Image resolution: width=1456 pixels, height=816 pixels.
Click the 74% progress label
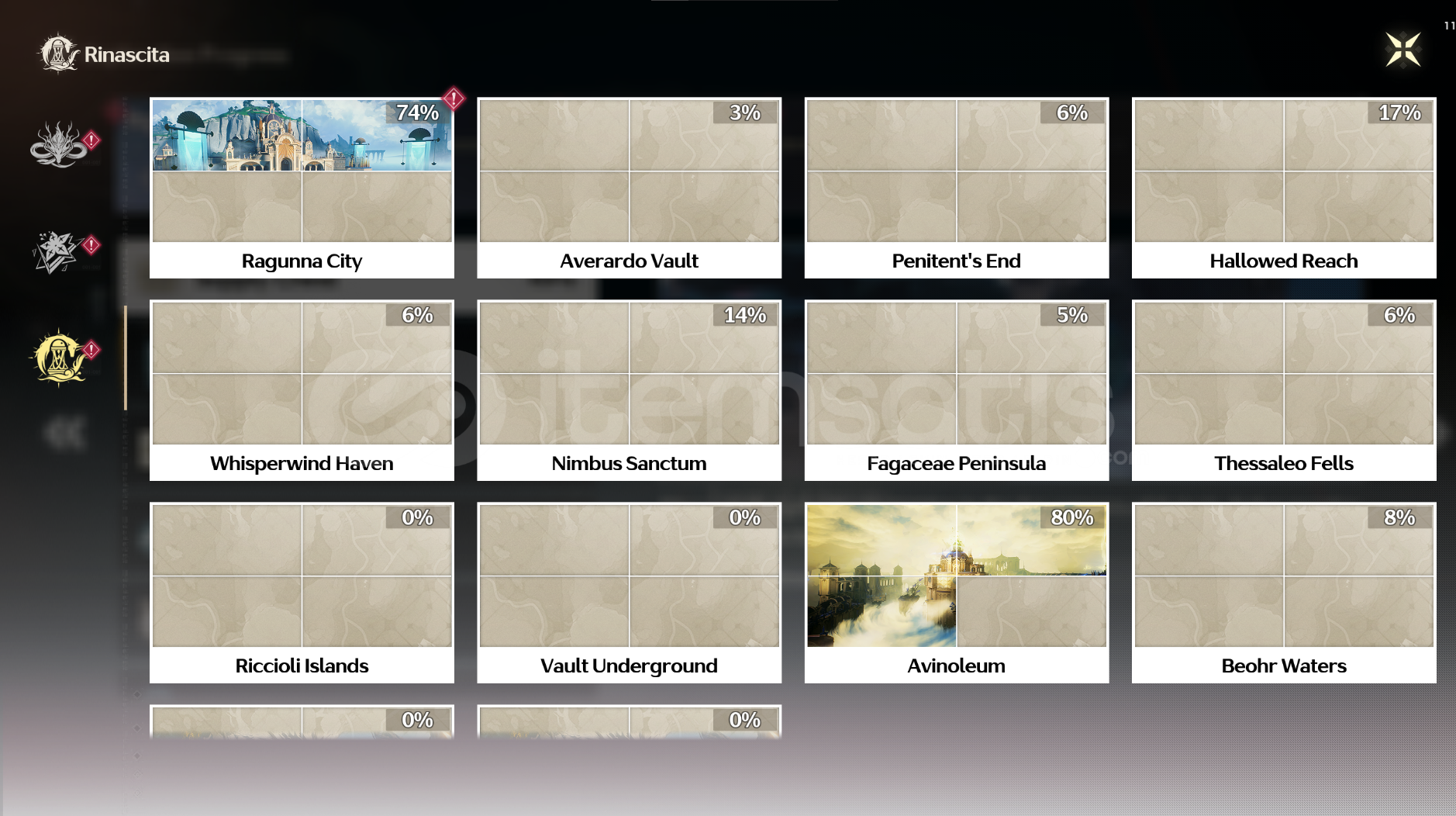point(417,112)
